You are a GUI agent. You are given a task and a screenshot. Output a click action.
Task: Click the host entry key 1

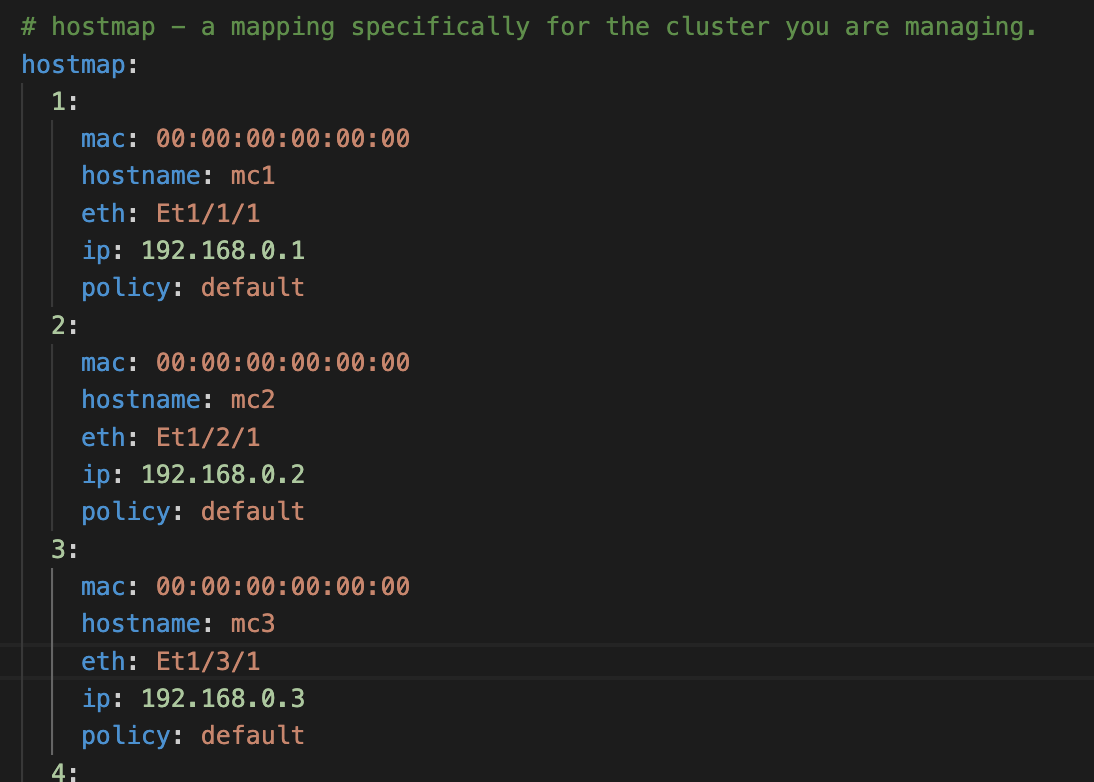[58, 102]
